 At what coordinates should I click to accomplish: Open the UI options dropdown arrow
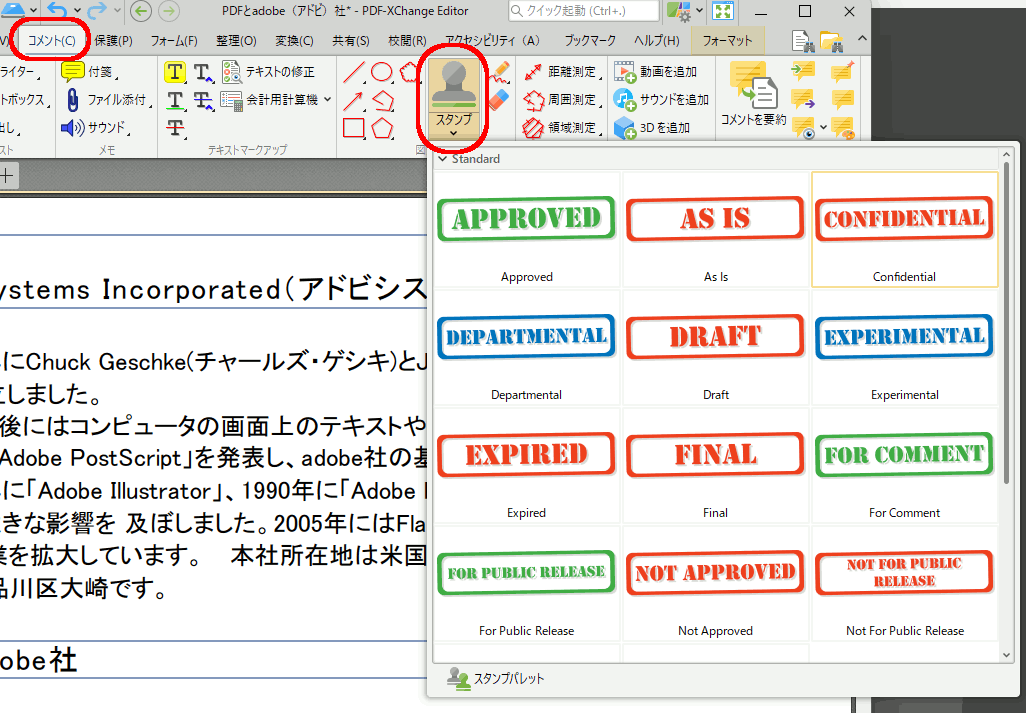pos(699,10)
